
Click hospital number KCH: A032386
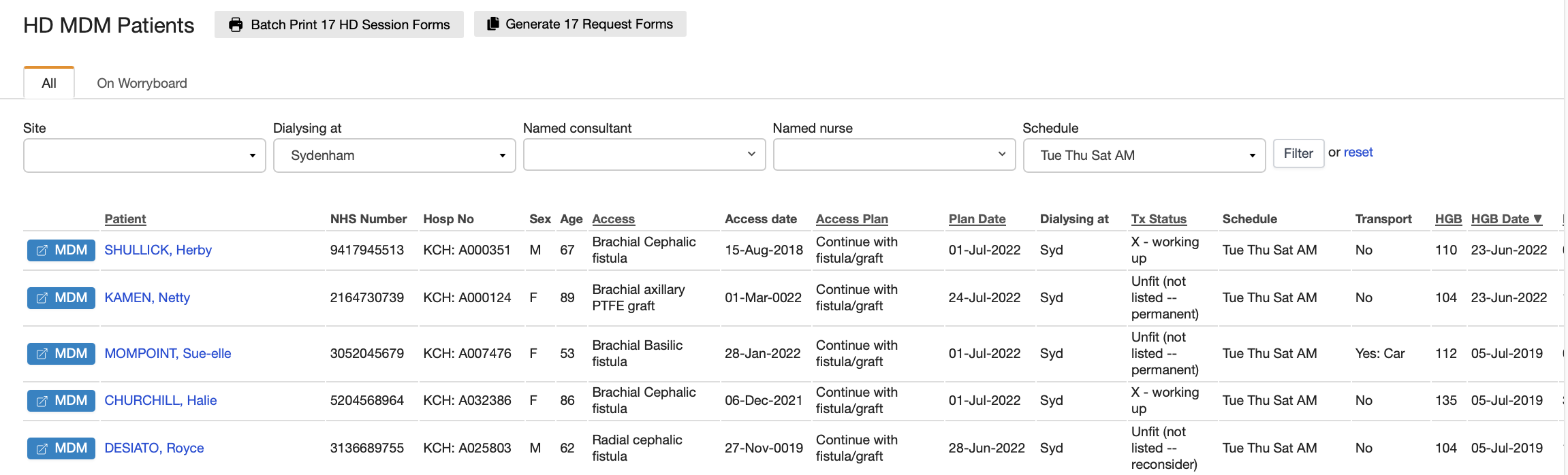coord(467,401)
